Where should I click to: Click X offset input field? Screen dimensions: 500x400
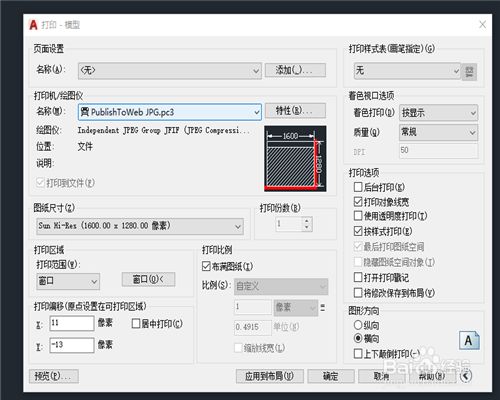coord(72,323)
